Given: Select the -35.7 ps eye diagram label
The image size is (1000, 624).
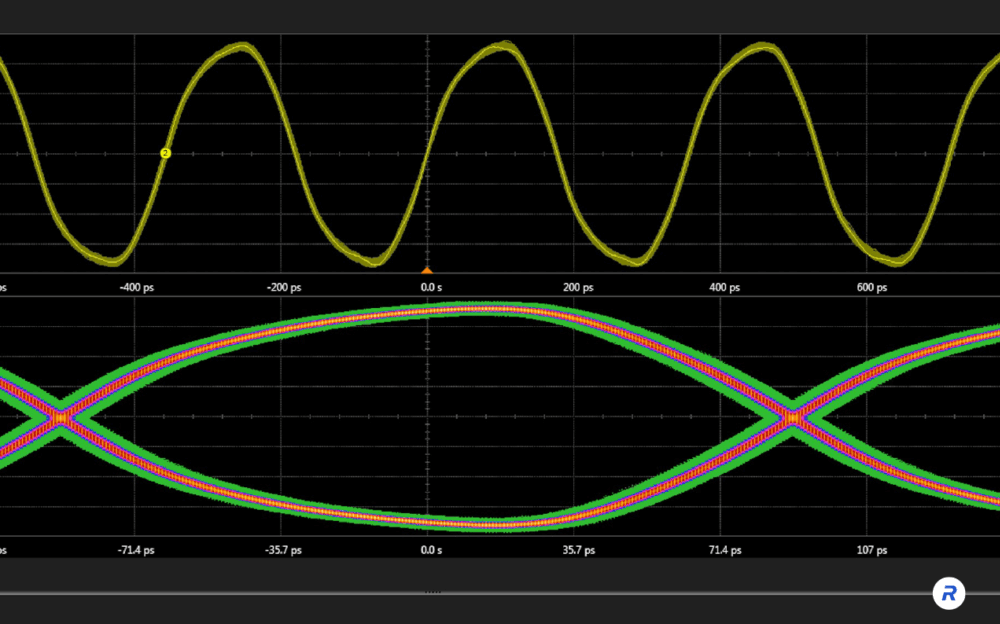Looking at the screenshot, I should tap(282, 550).
